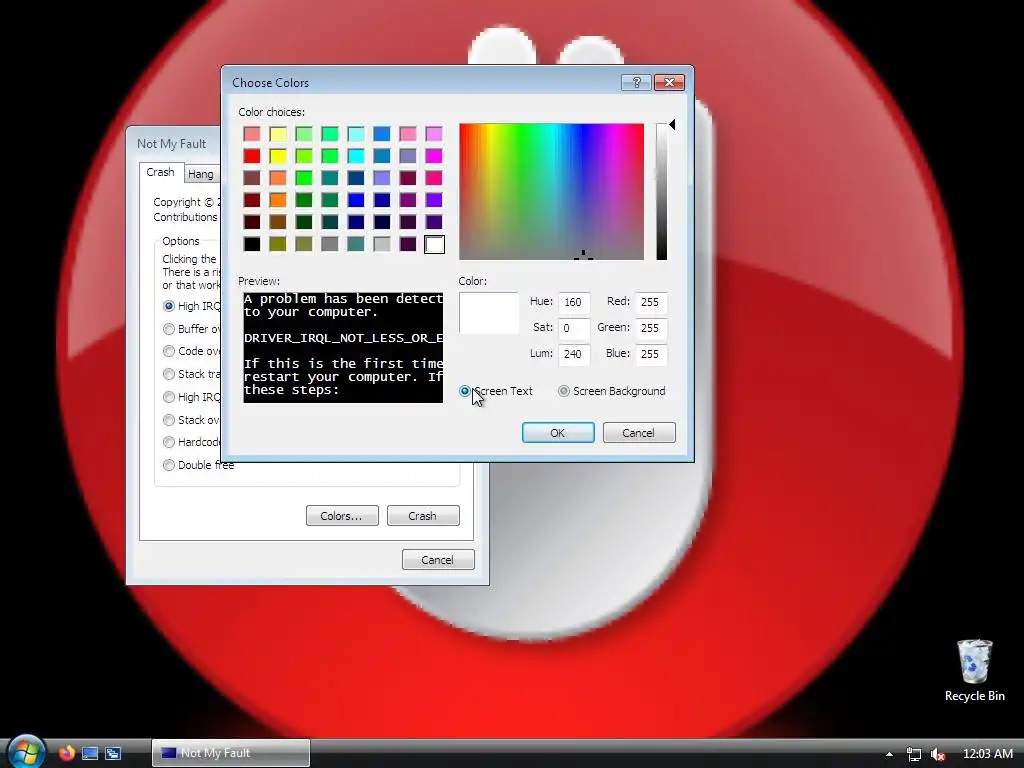Switch to the Crash tab

pyautogui.click(x=161, y=172)
